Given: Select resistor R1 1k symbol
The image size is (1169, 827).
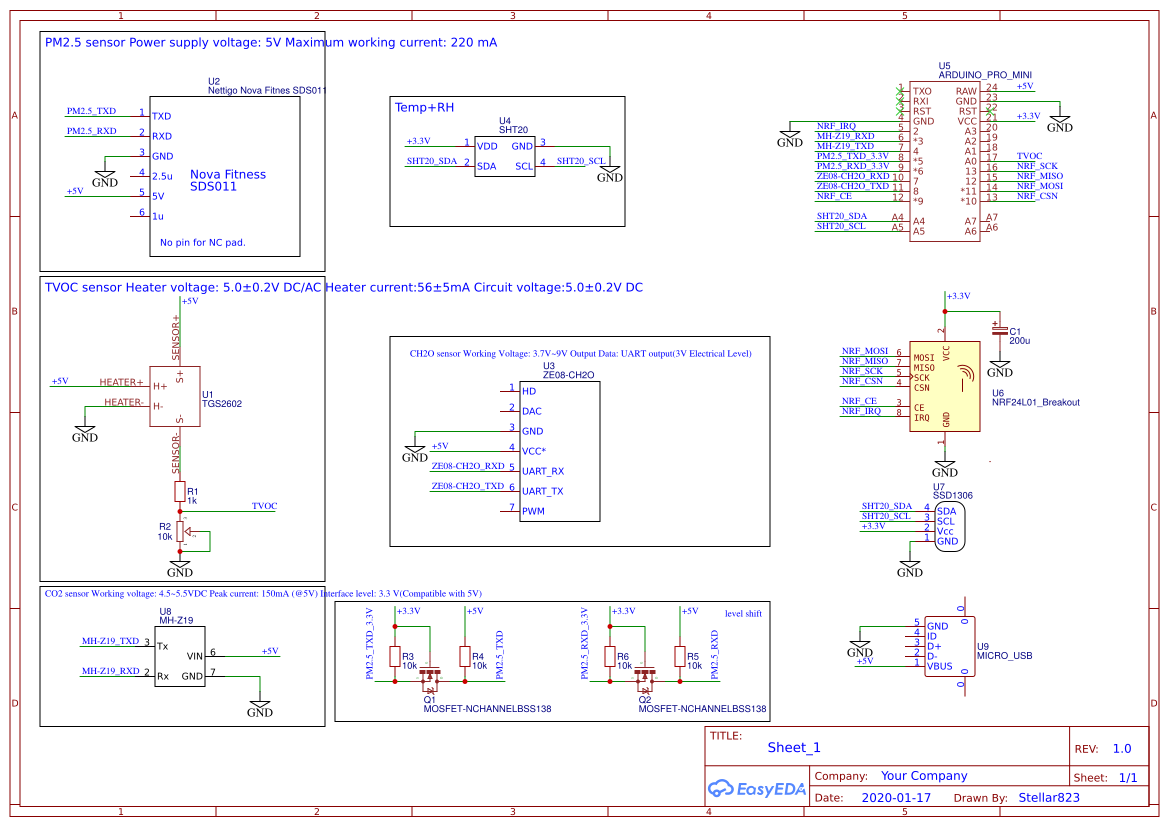Looking at the screenshot, I should pyautogui.click(x=180, y=491).
